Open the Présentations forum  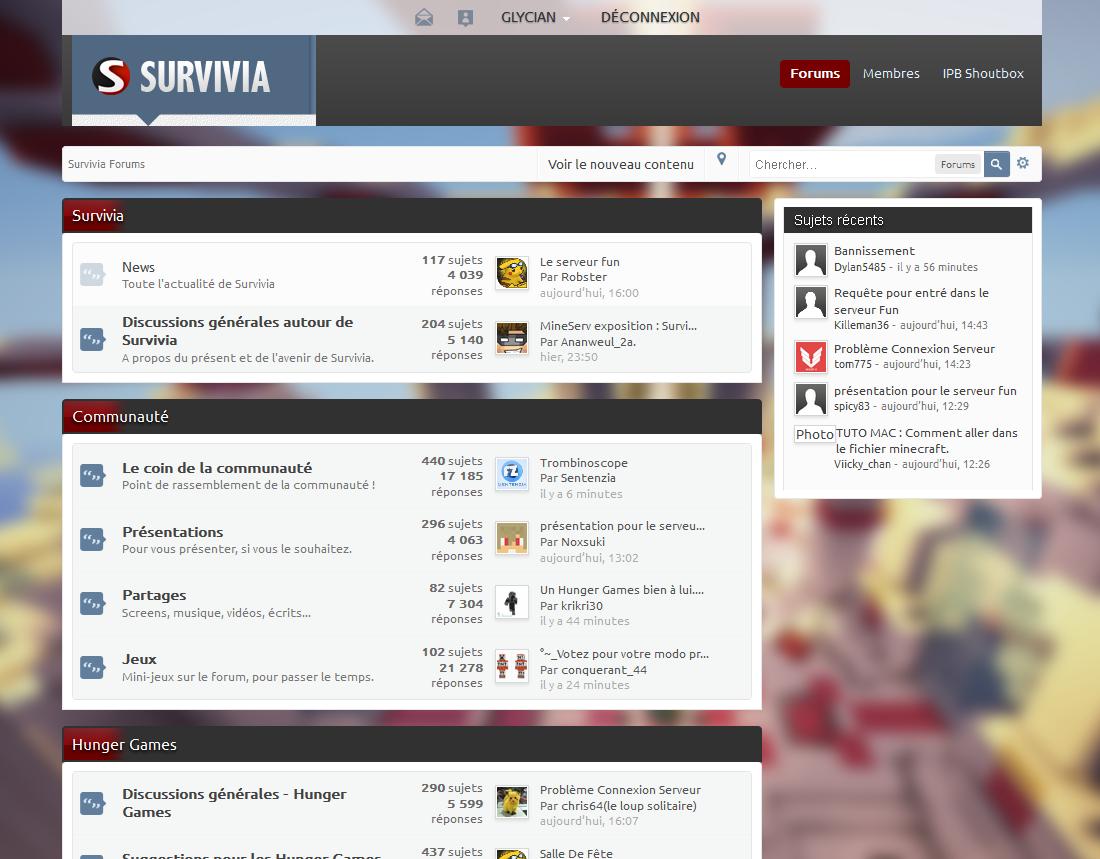pyautogui.click(x=173, y=532)
